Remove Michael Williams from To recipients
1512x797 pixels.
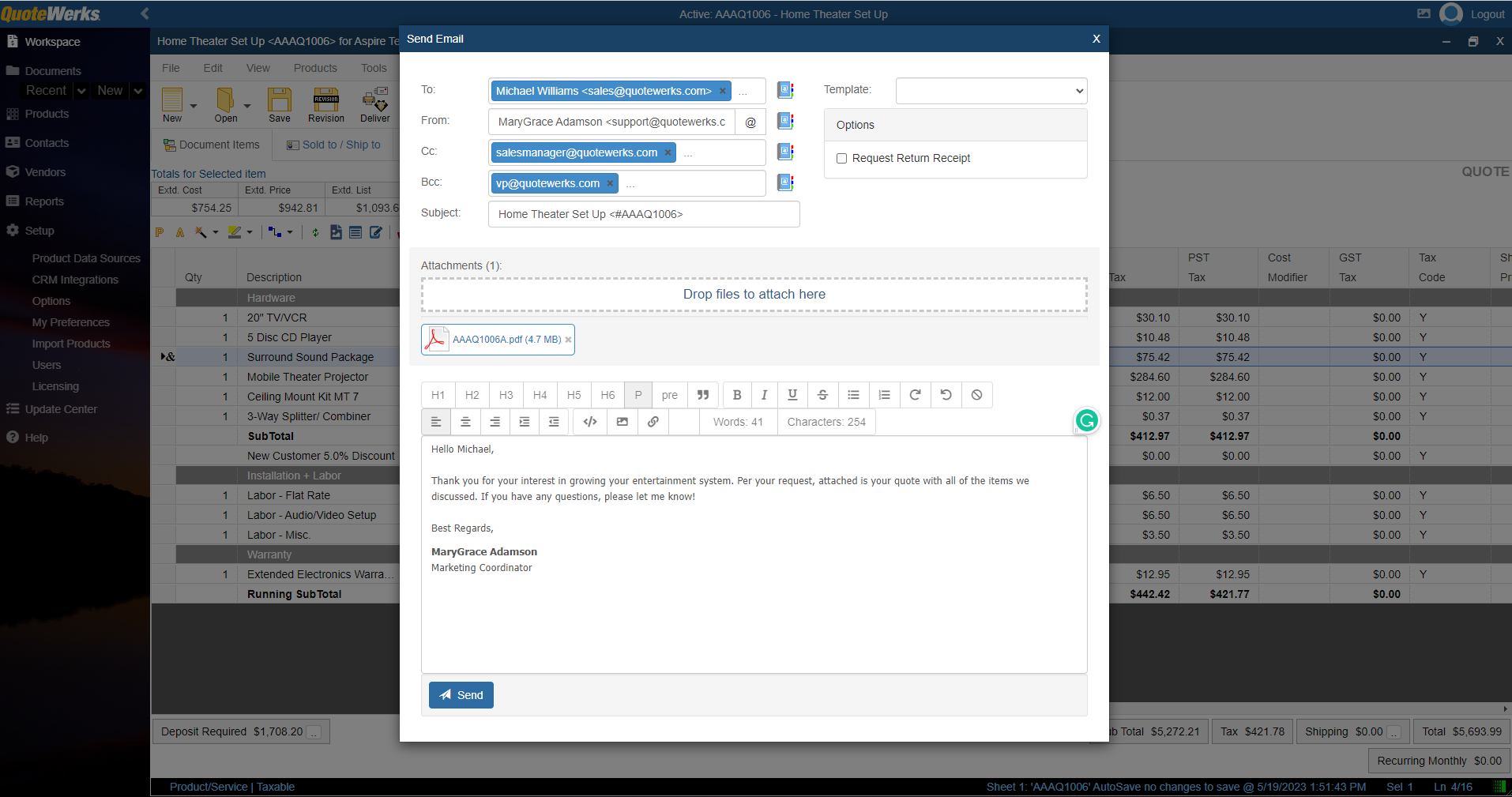pos(723,91)
